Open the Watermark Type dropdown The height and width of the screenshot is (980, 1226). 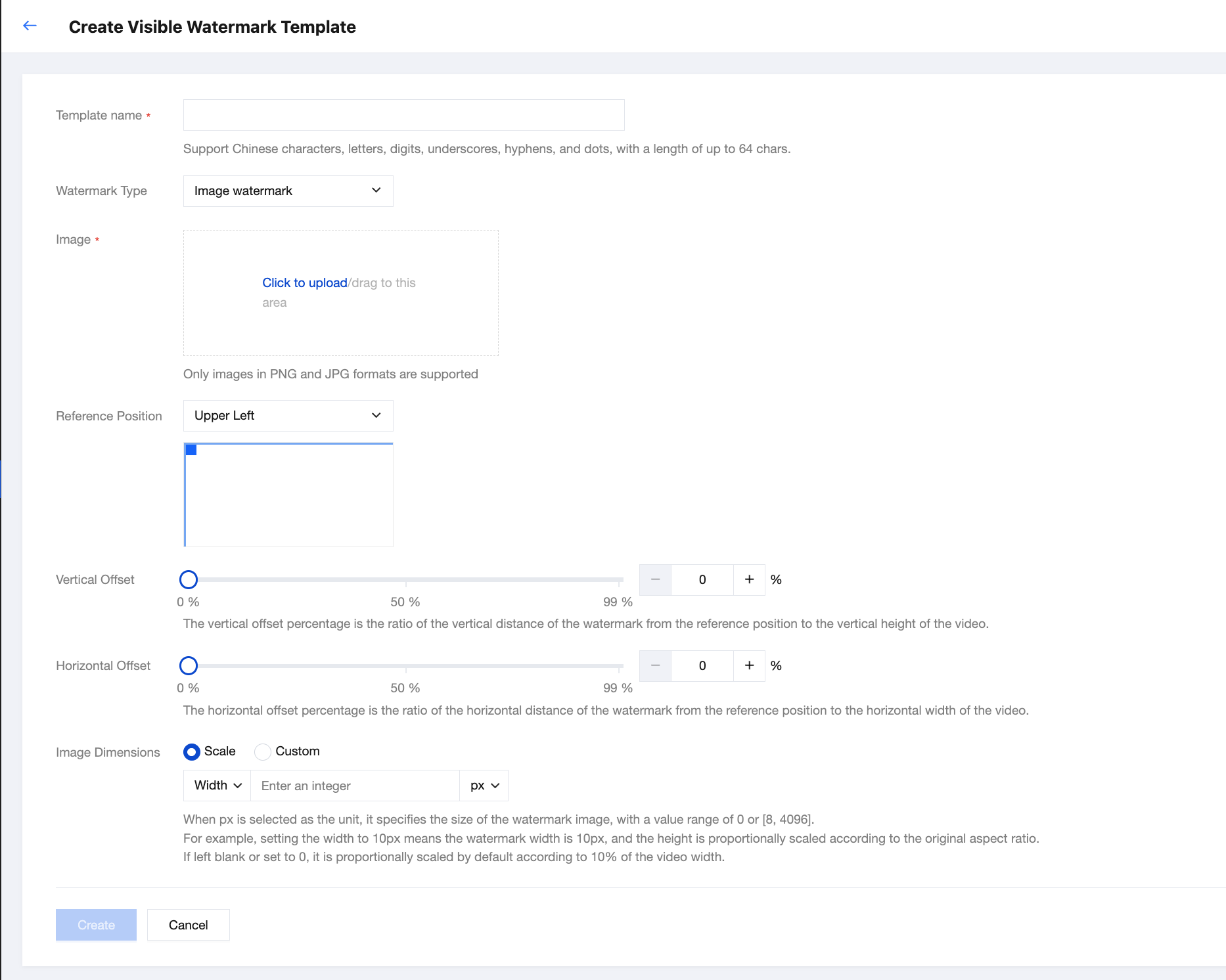[x=288, y=191]
